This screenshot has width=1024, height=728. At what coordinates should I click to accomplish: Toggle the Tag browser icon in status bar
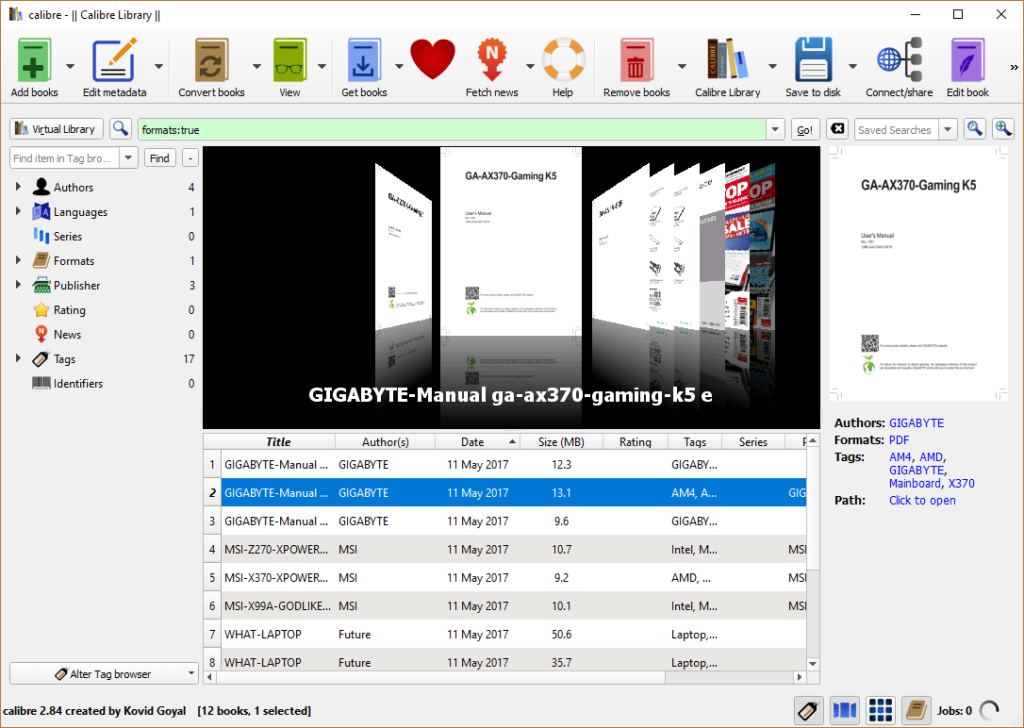coord(808,710)
